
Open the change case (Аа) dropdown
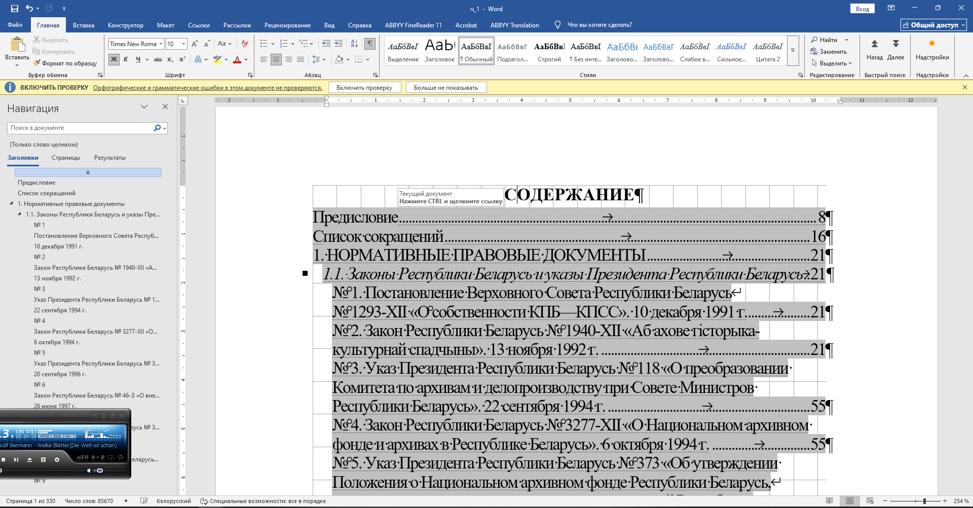tap(225, 44)
